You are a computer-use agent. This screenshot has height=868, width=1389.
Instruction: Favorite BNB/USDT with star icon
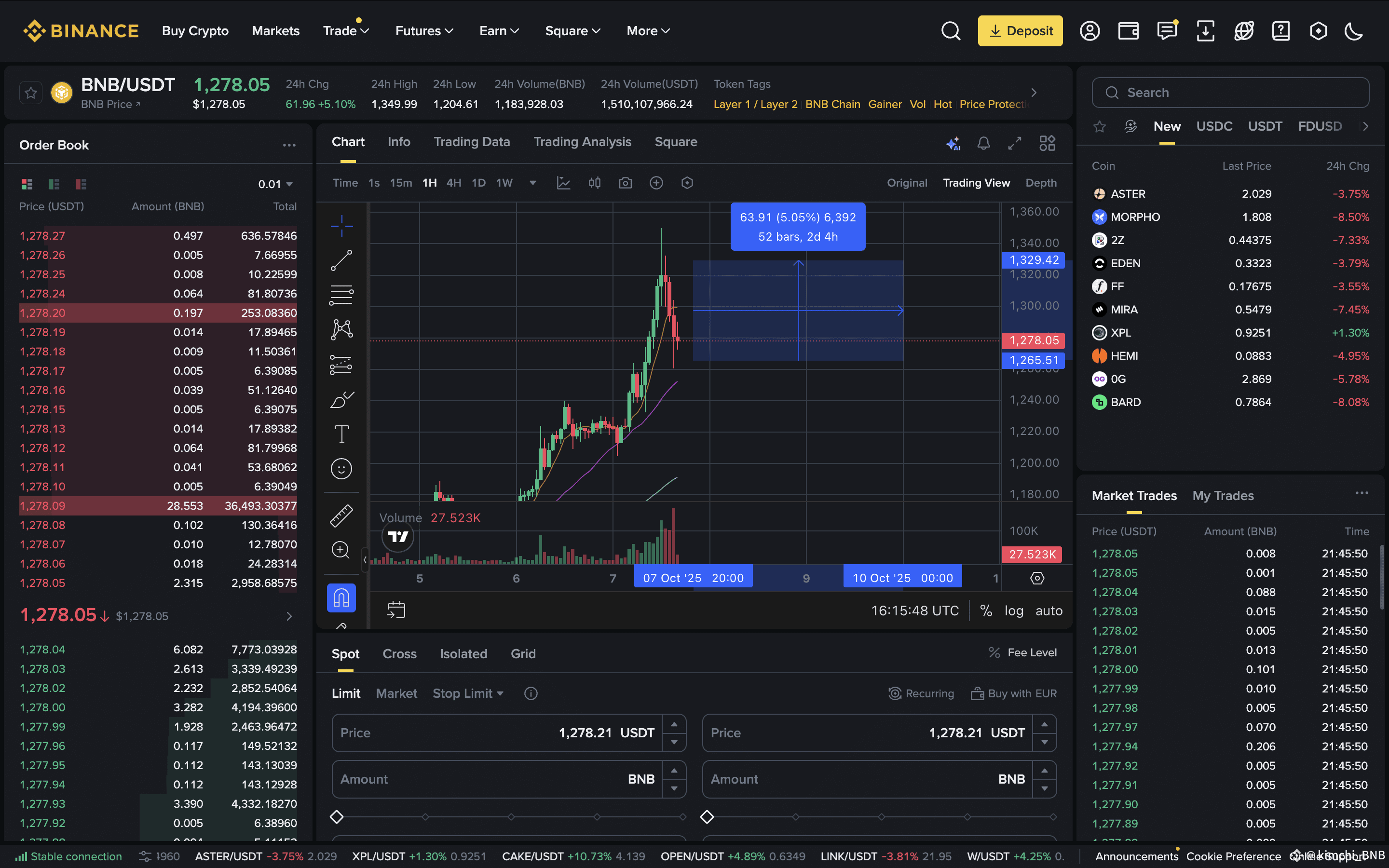[30, 93]
